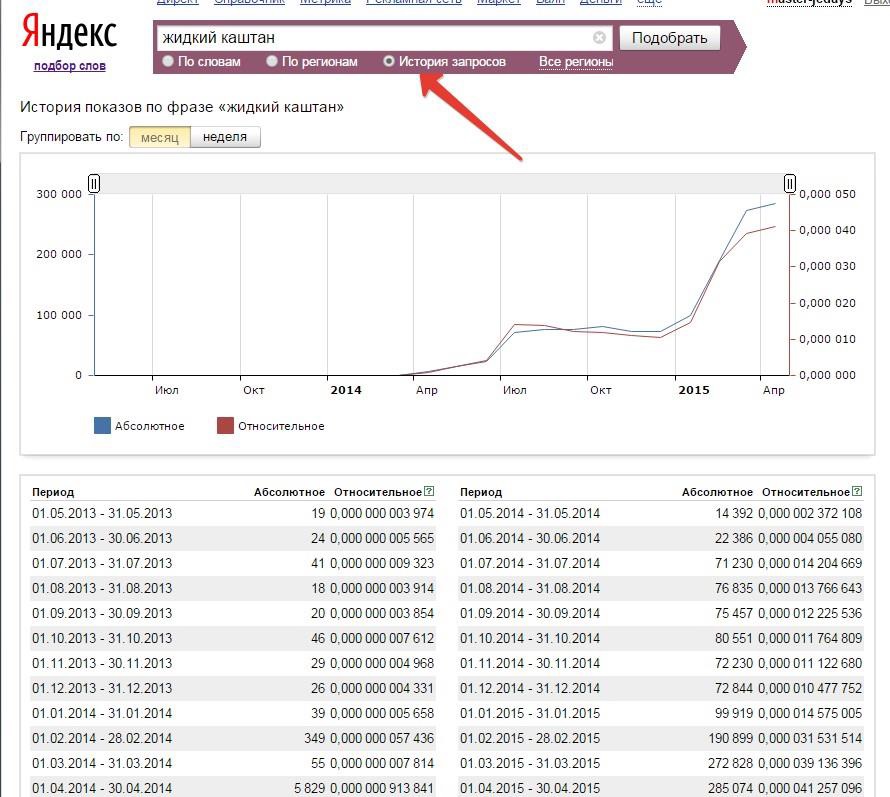Group the history by «неделя»
The width and height of the screenshot is (890, 797).
click(225, 137)
